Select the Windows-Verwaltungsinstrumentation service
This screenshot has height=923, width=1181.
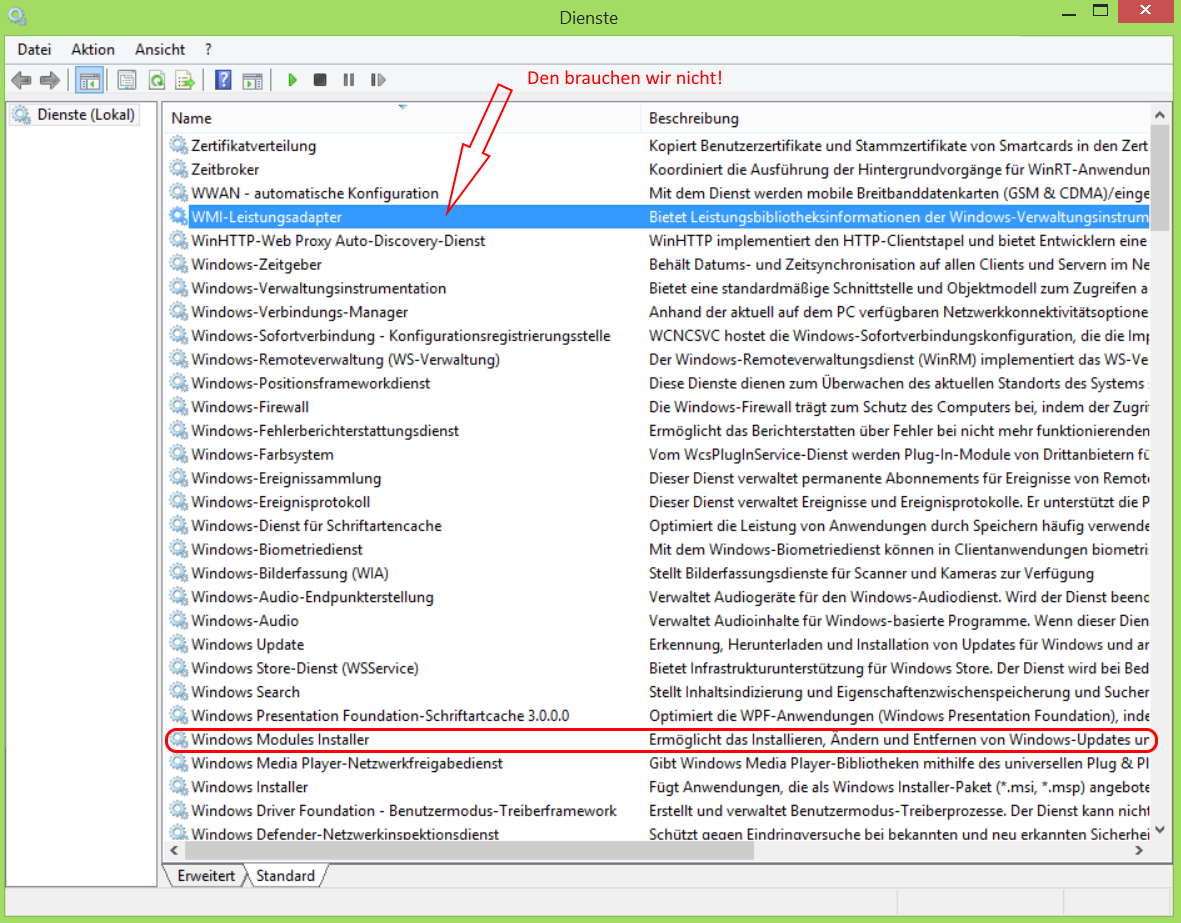pos(658,288)
